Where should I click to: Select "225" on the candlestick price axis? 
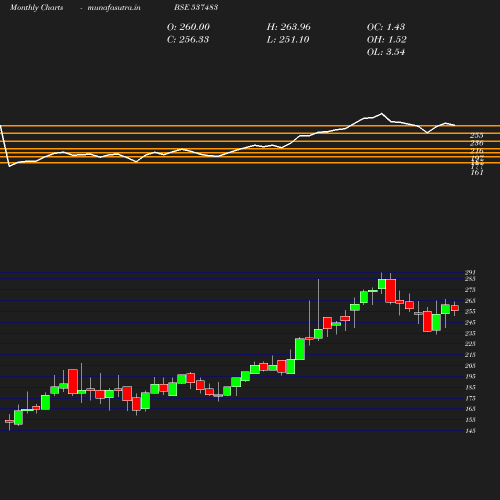coord(470,344)
